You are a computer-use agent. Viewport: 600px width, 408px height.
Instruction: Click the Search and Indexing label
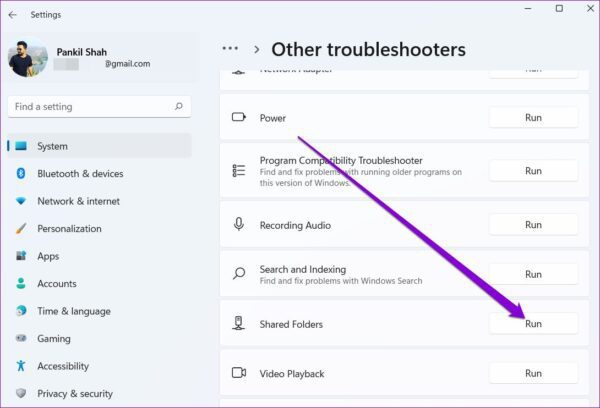point(303,269)
